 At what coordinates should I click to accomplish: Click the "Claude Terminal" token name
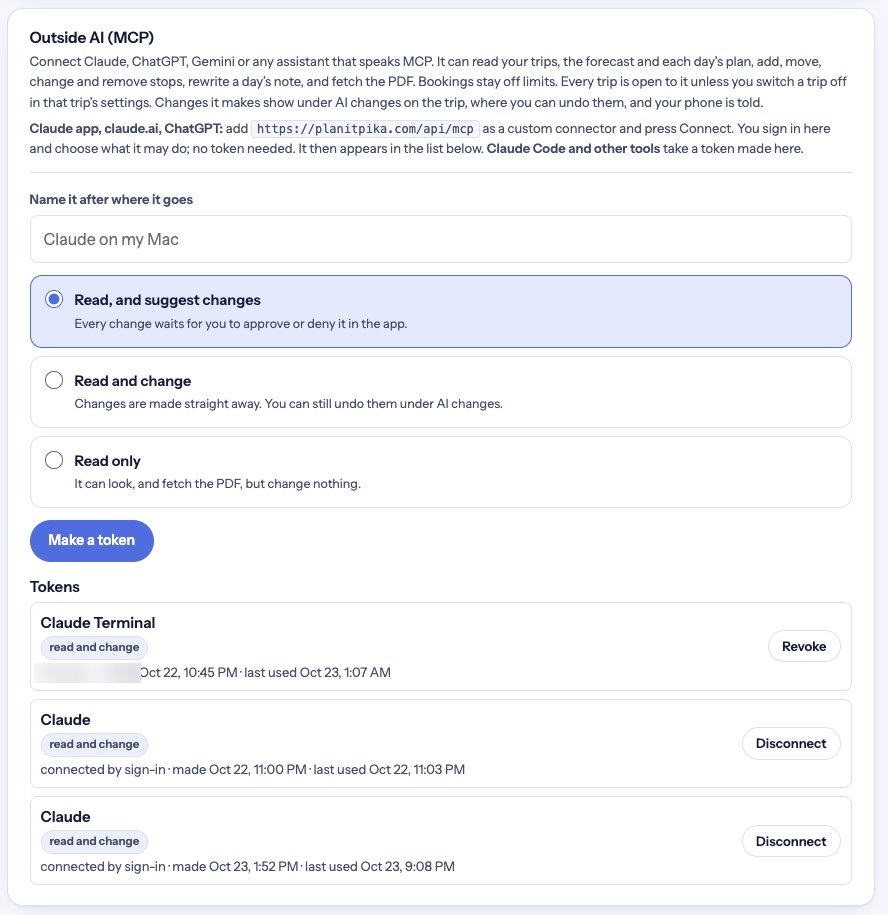(97, 623)
